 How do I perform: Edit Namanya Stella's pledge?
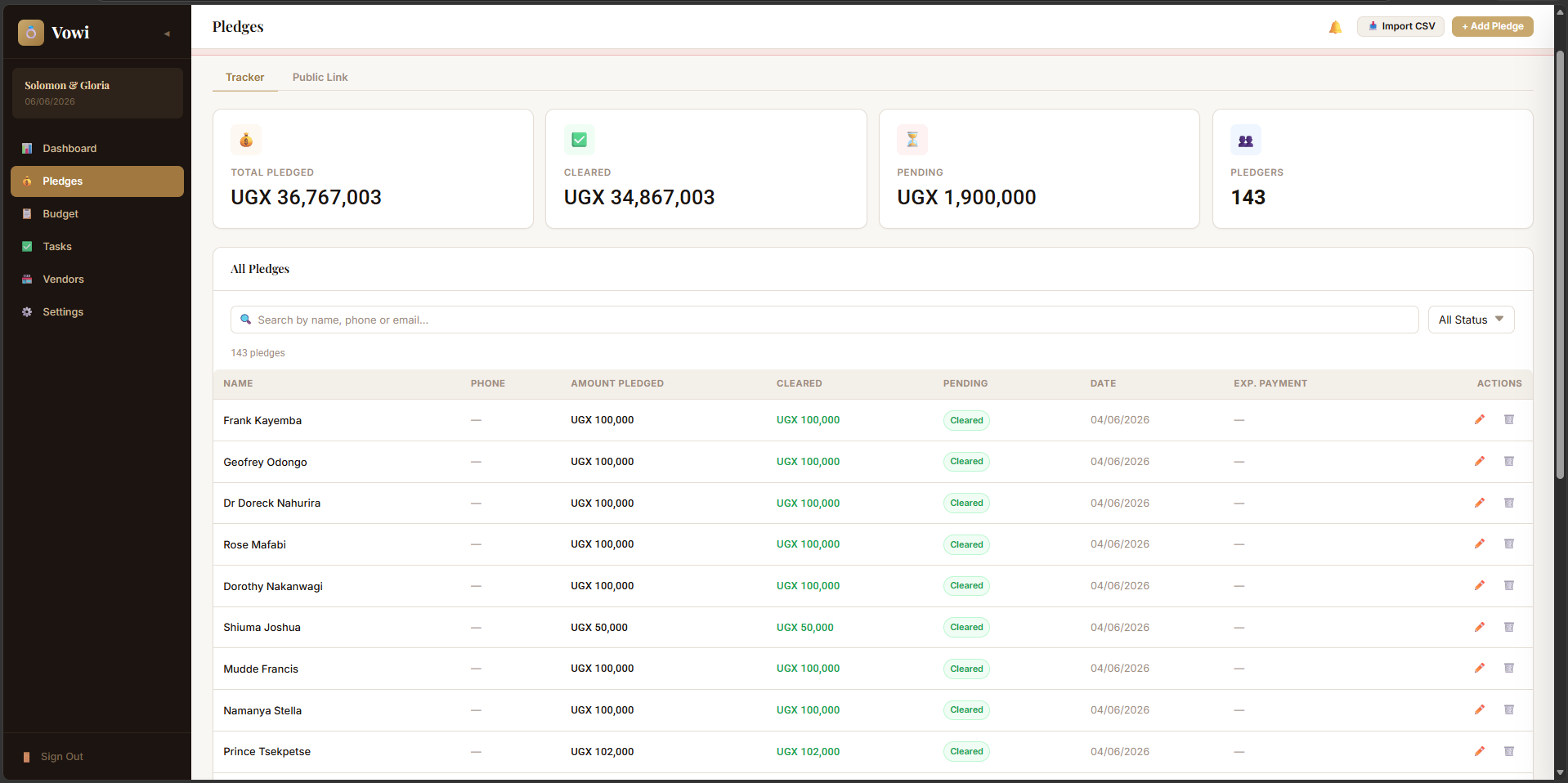(x=1480, y=710)
